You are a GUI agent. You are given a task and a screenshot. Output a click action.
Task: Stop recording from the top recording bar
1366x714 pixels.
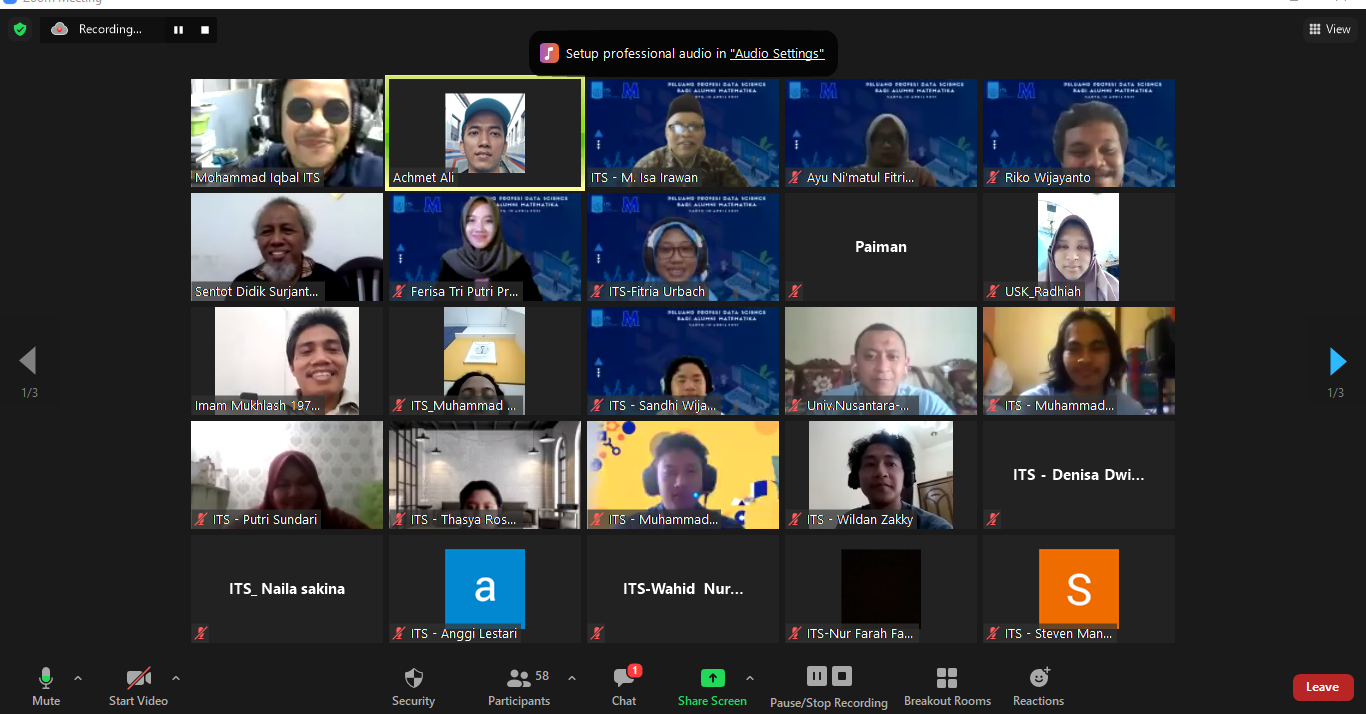(x=205, y=30)
